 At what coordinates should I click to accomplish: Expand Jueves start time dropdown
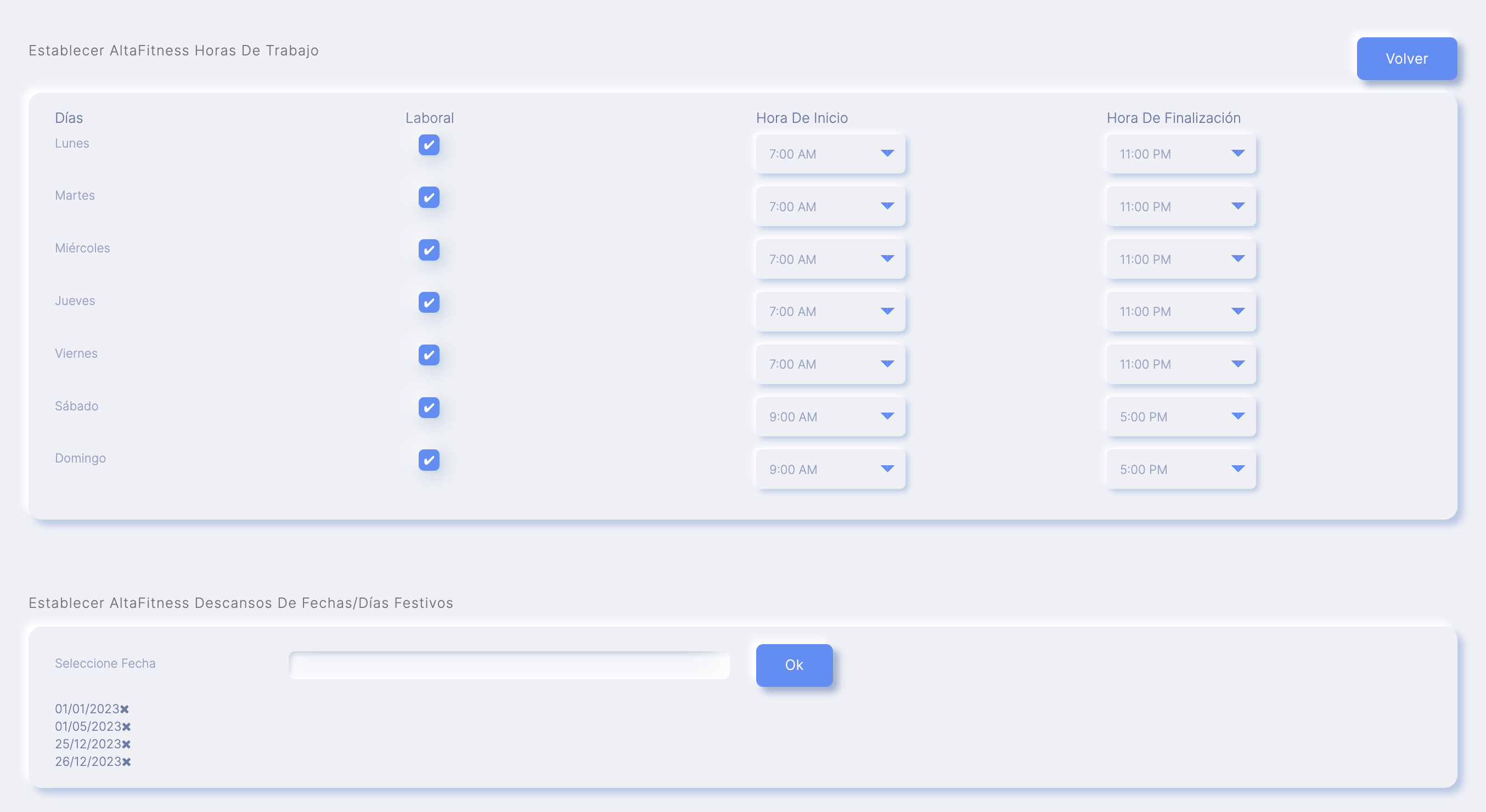click(x=830, y=312)
